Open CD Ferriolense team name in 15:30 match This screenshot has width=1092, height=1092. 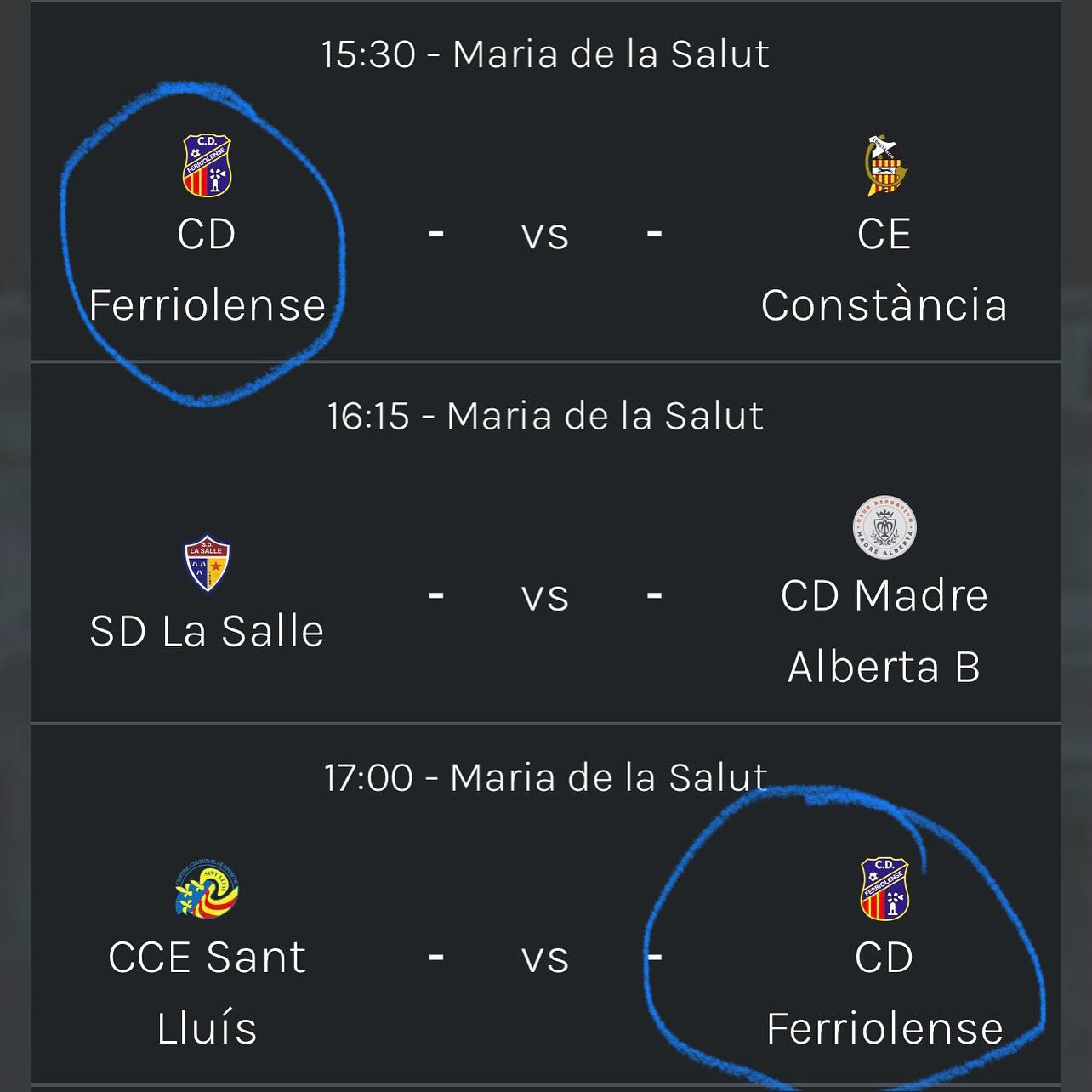pyautogui.click(x=207, y=270)
